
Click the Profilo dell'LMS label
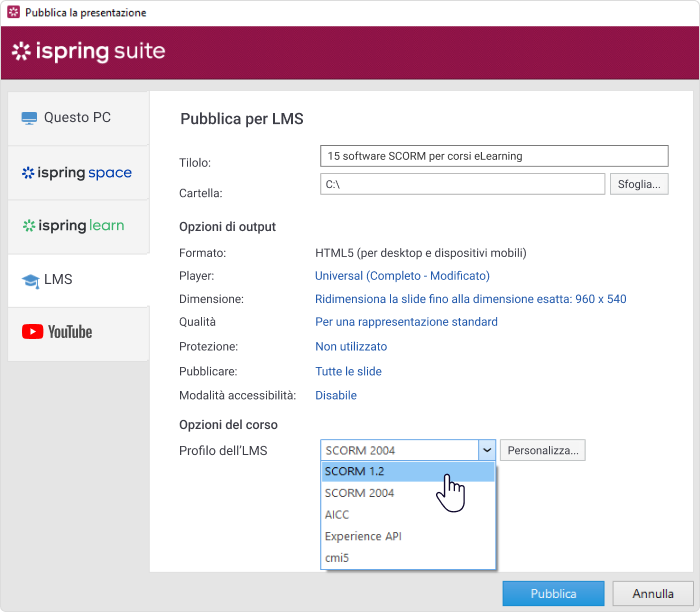[223, 450]
